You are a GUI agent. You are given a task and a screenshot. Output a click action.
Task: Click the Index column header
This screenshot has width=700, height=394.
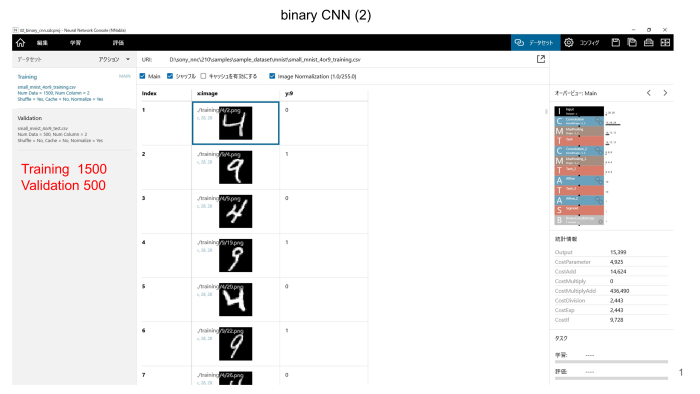pos(149,93)
